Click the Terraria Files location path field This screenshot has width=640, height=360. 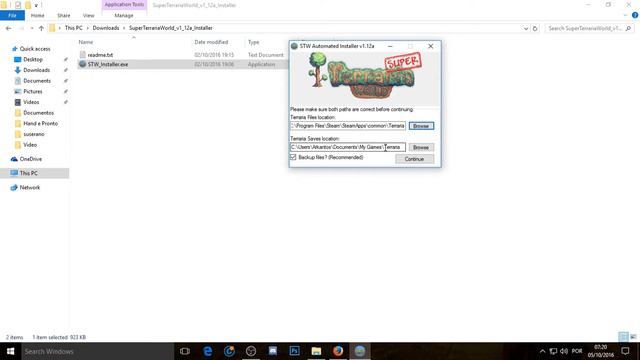[x=348, y=126]
